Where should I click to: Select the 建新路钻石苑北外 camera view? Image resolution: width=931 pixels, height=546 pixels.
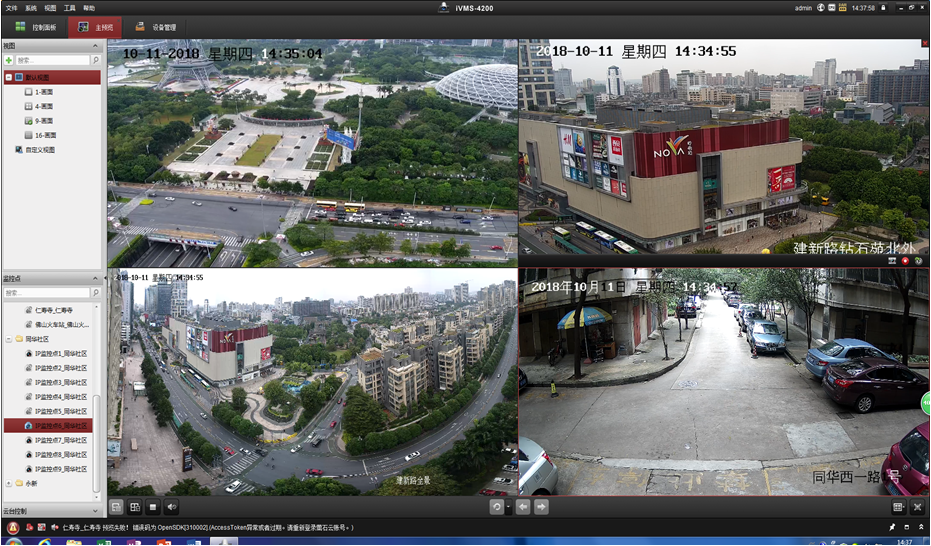pos(724,147)
